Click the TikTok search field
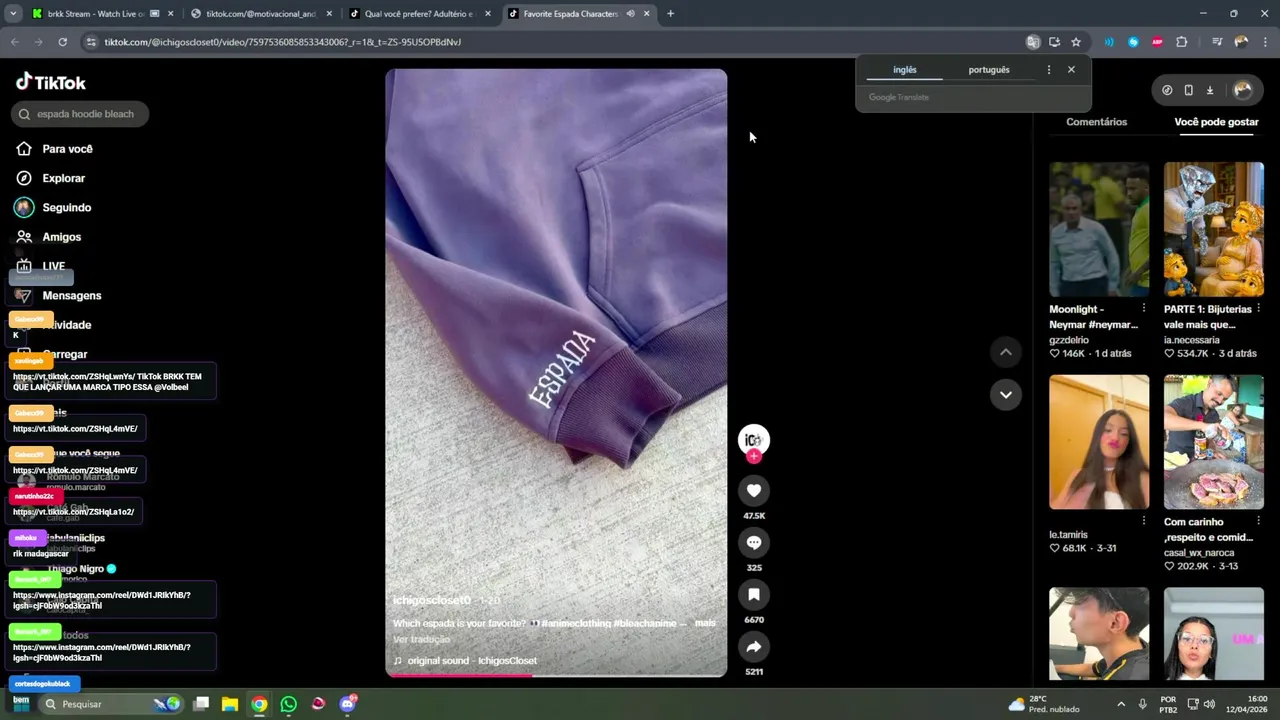The width and height of the screenshot is (1280, 720). pyautogui.click(x=80, y=114)
